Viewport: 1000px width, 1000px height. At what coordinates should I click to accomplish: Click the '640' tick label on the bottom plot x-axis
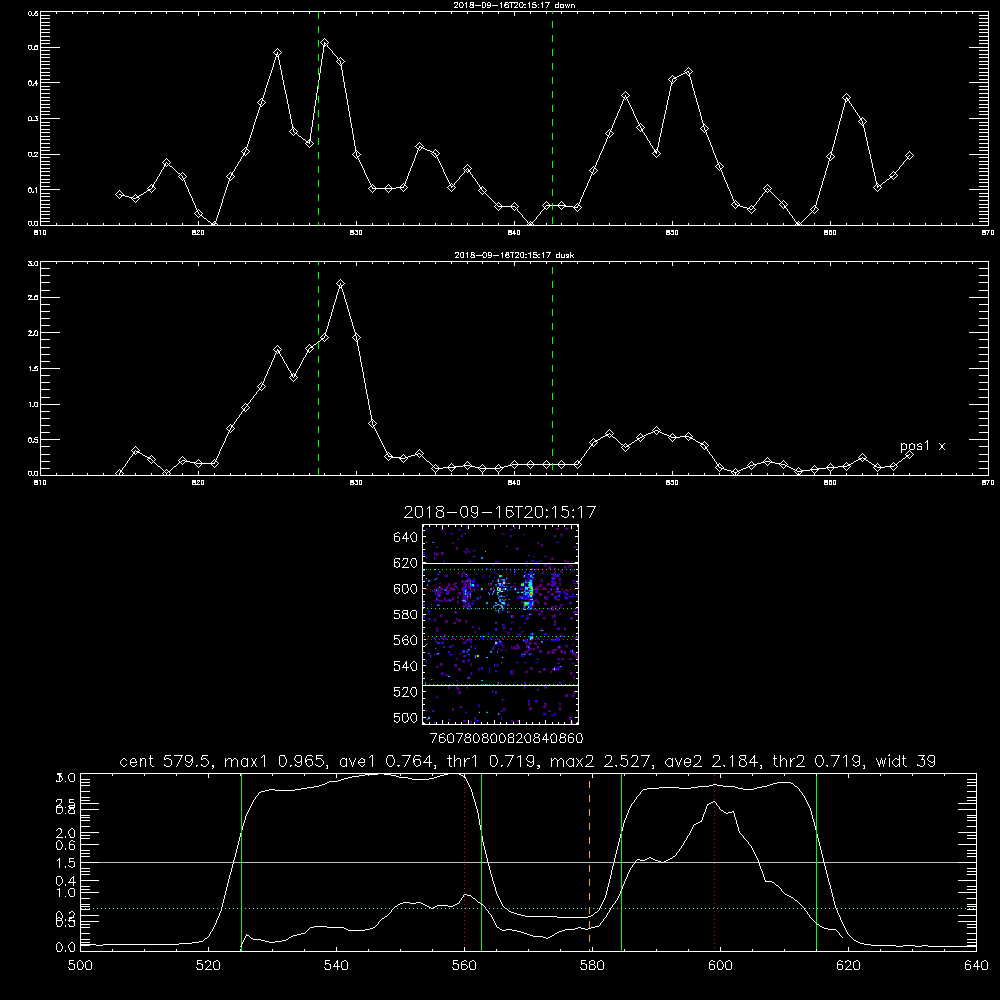(976, 966)
